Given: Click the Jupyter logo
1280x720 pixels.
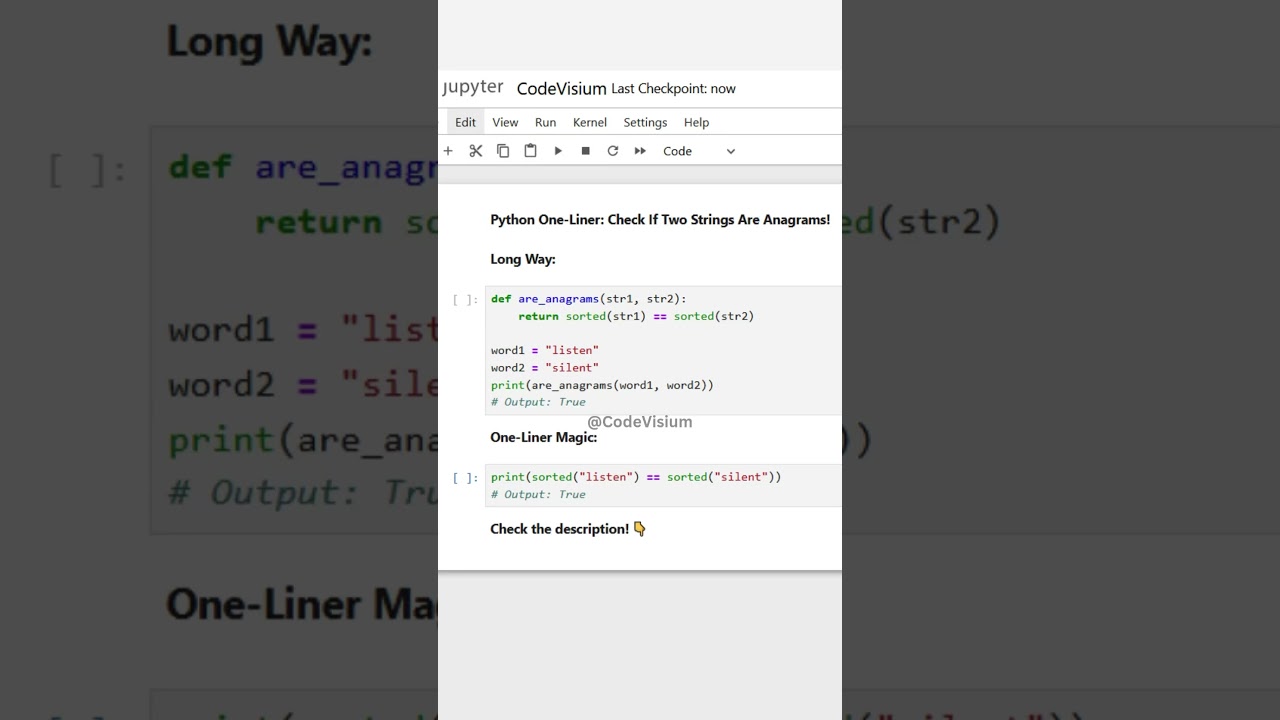Looking at the screenshot, I should click(473, 88).
